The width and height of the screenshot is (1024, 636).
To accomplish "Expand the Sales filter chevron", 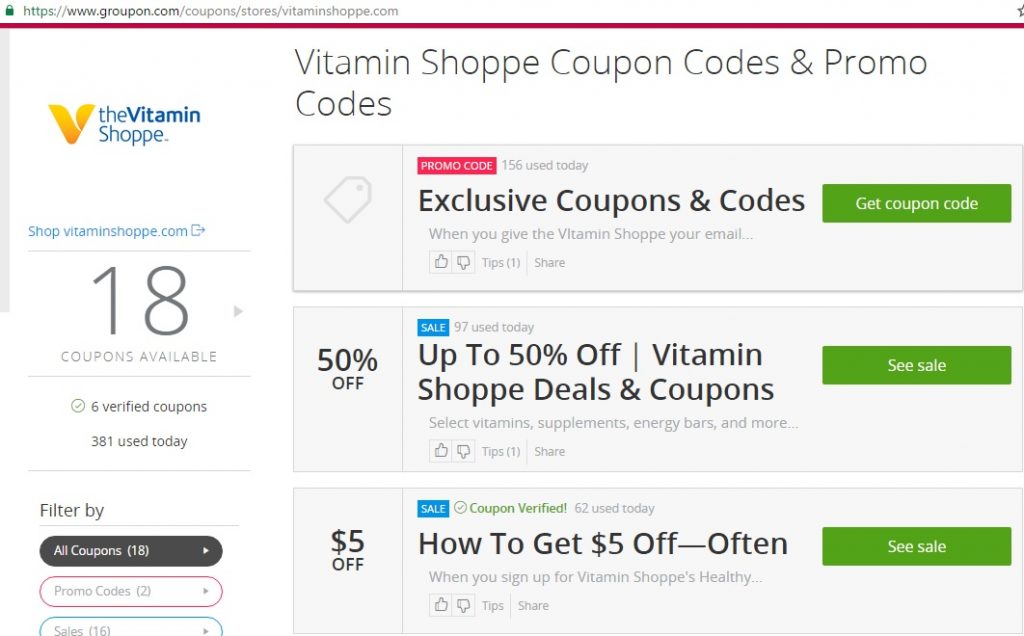I will pos(207,630).
